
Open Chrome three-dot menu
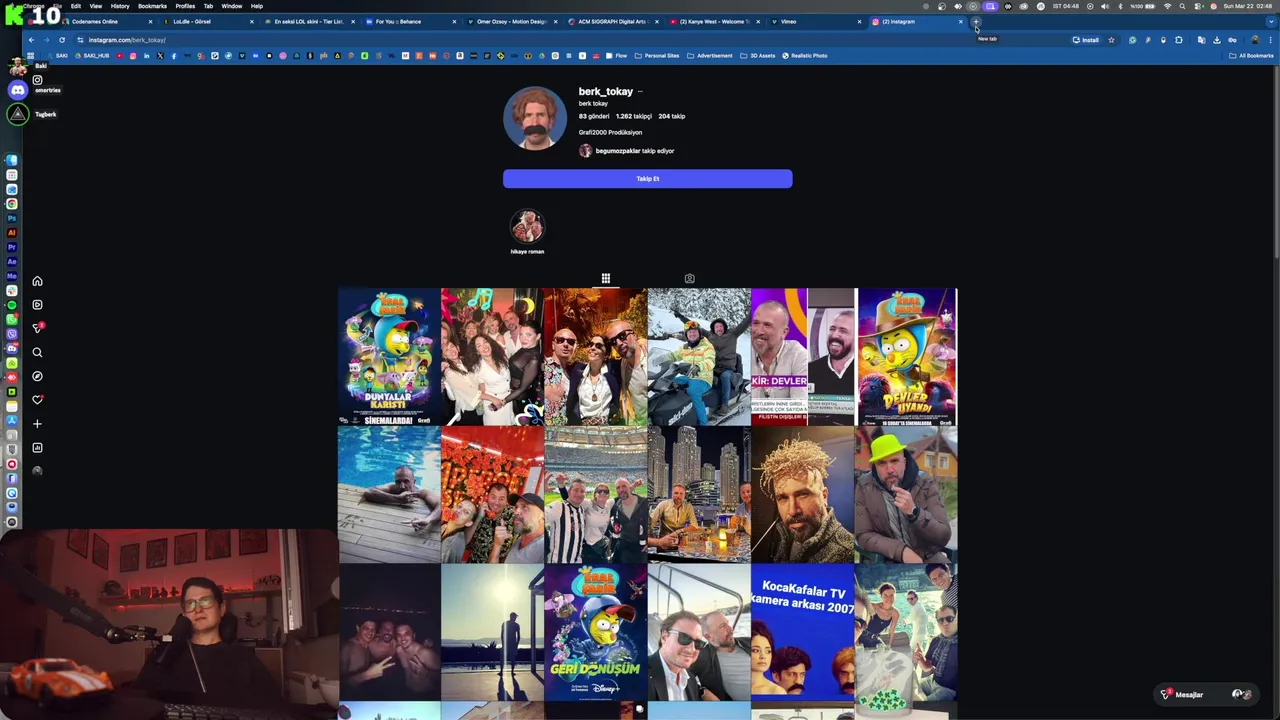click(1270, 40)
